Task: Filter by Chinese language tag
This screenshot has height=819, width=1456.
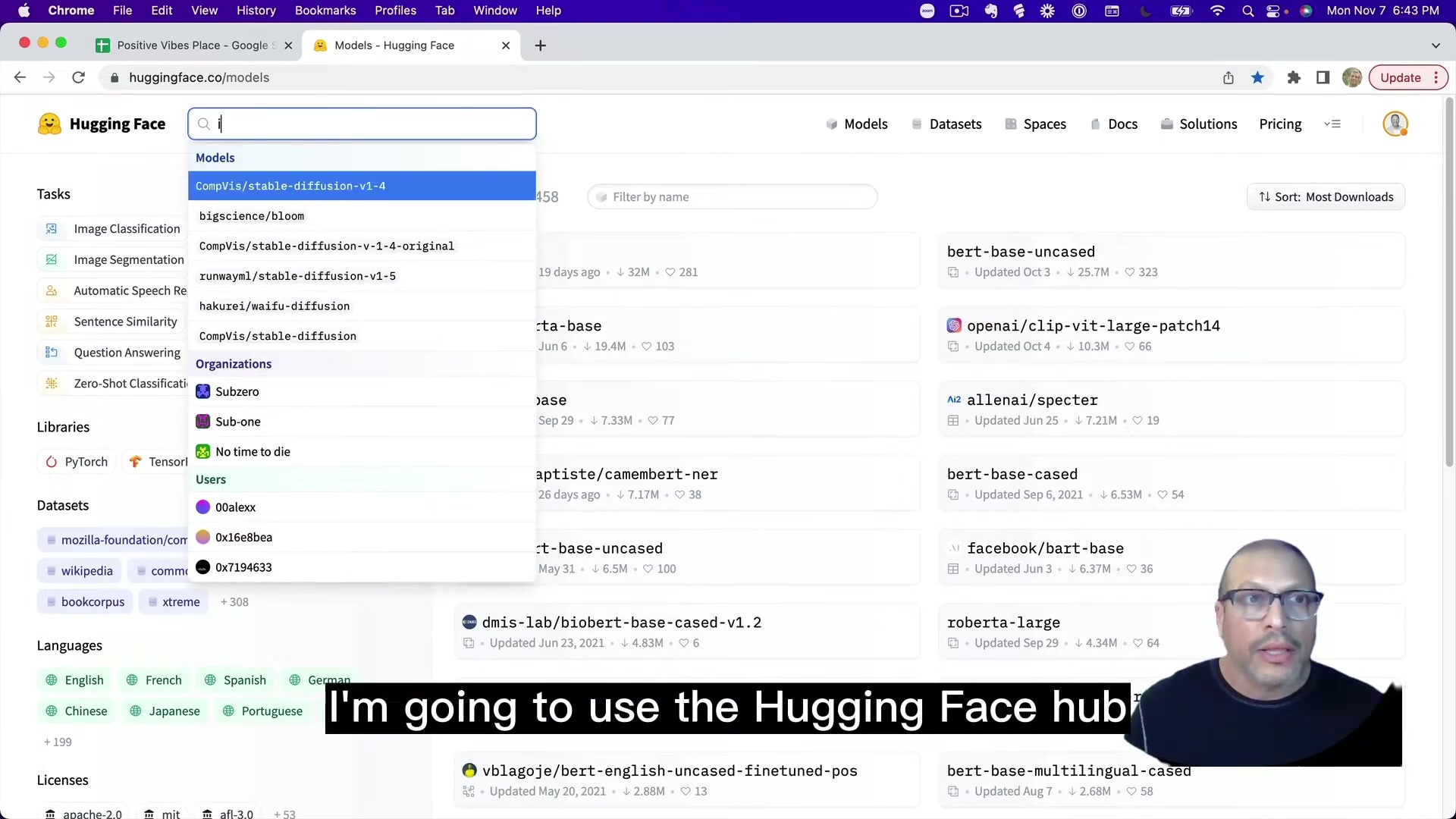Action: [x=76, y=711]
